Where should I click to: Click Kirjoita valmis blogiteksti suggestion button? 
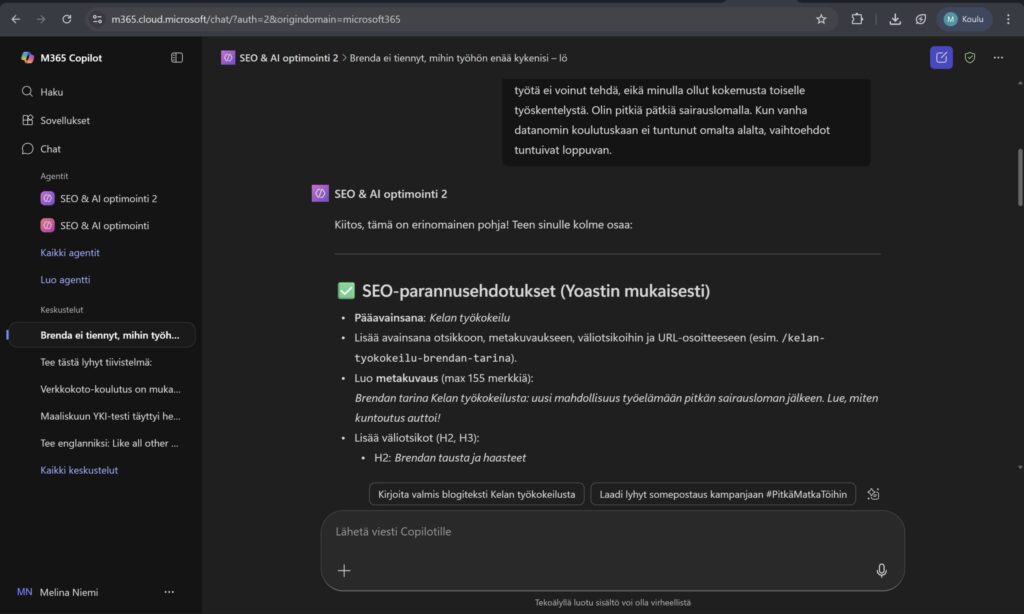click(476, 494)
